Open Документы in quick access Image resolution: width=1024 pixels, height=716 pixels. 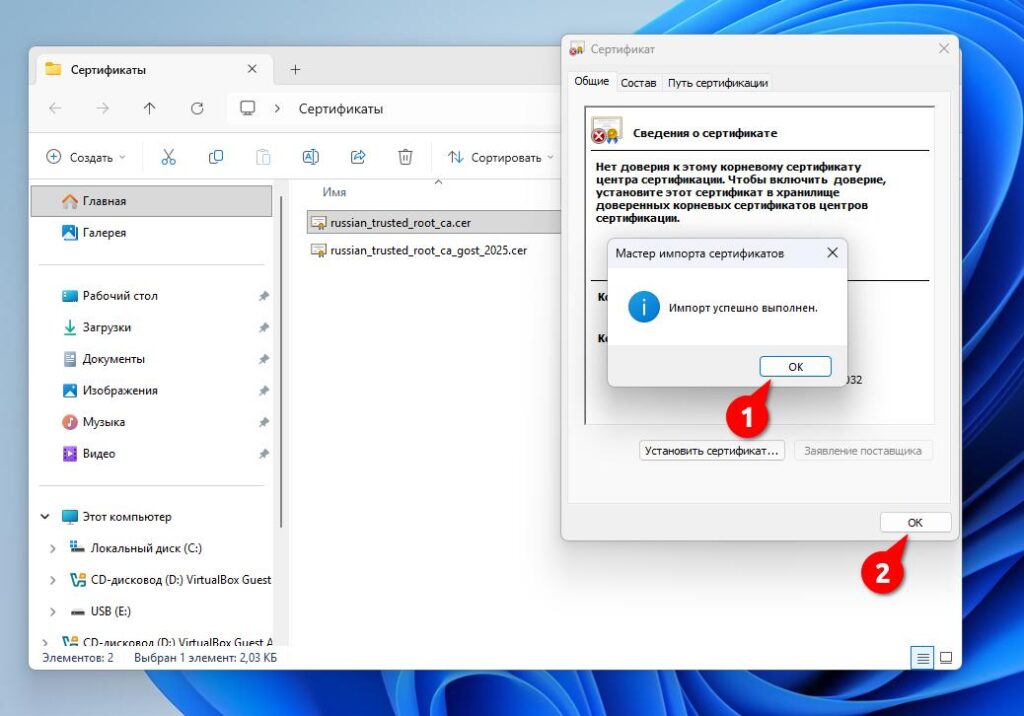(x=152, y=359)
